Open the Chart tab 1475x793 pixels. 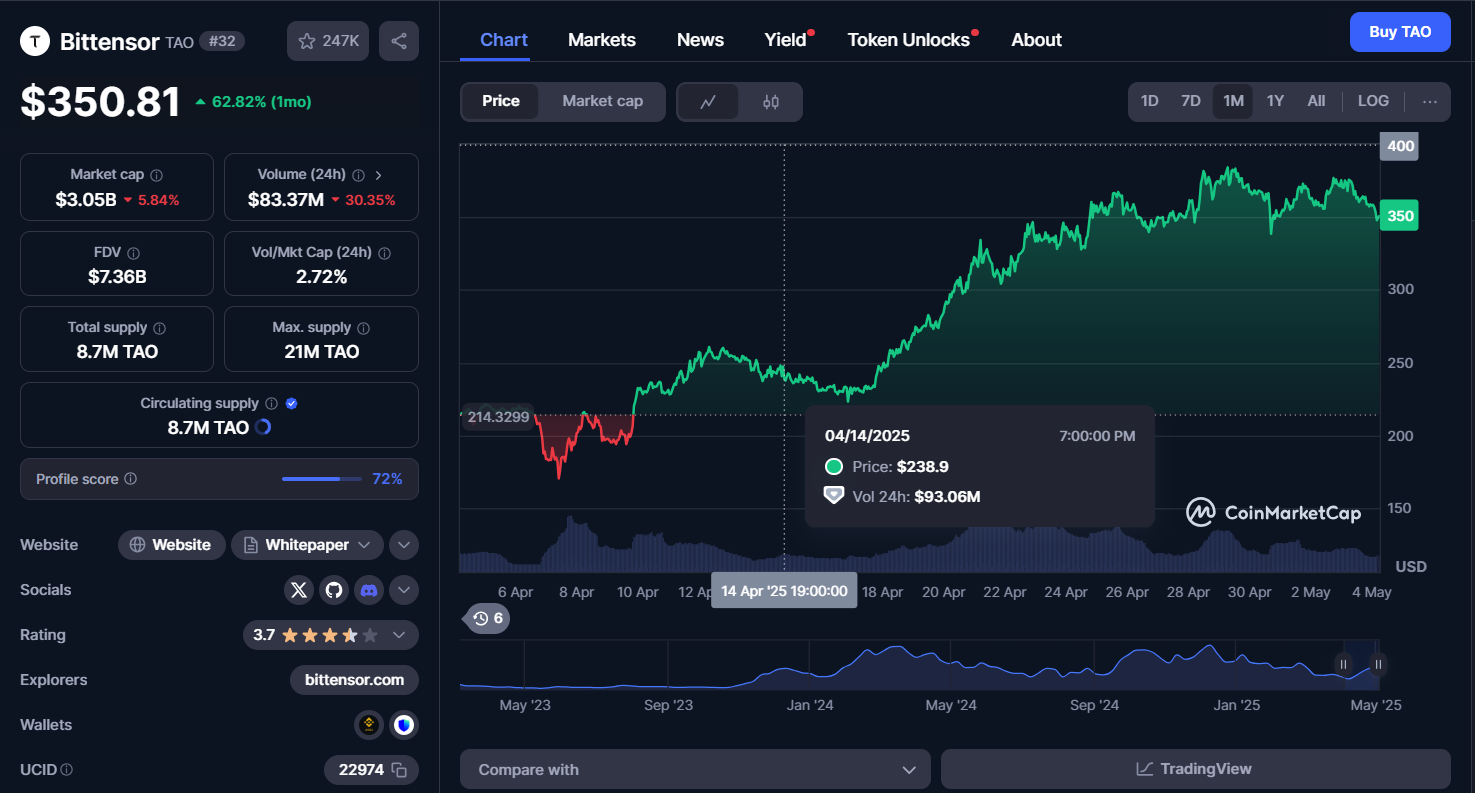point(504,40)
